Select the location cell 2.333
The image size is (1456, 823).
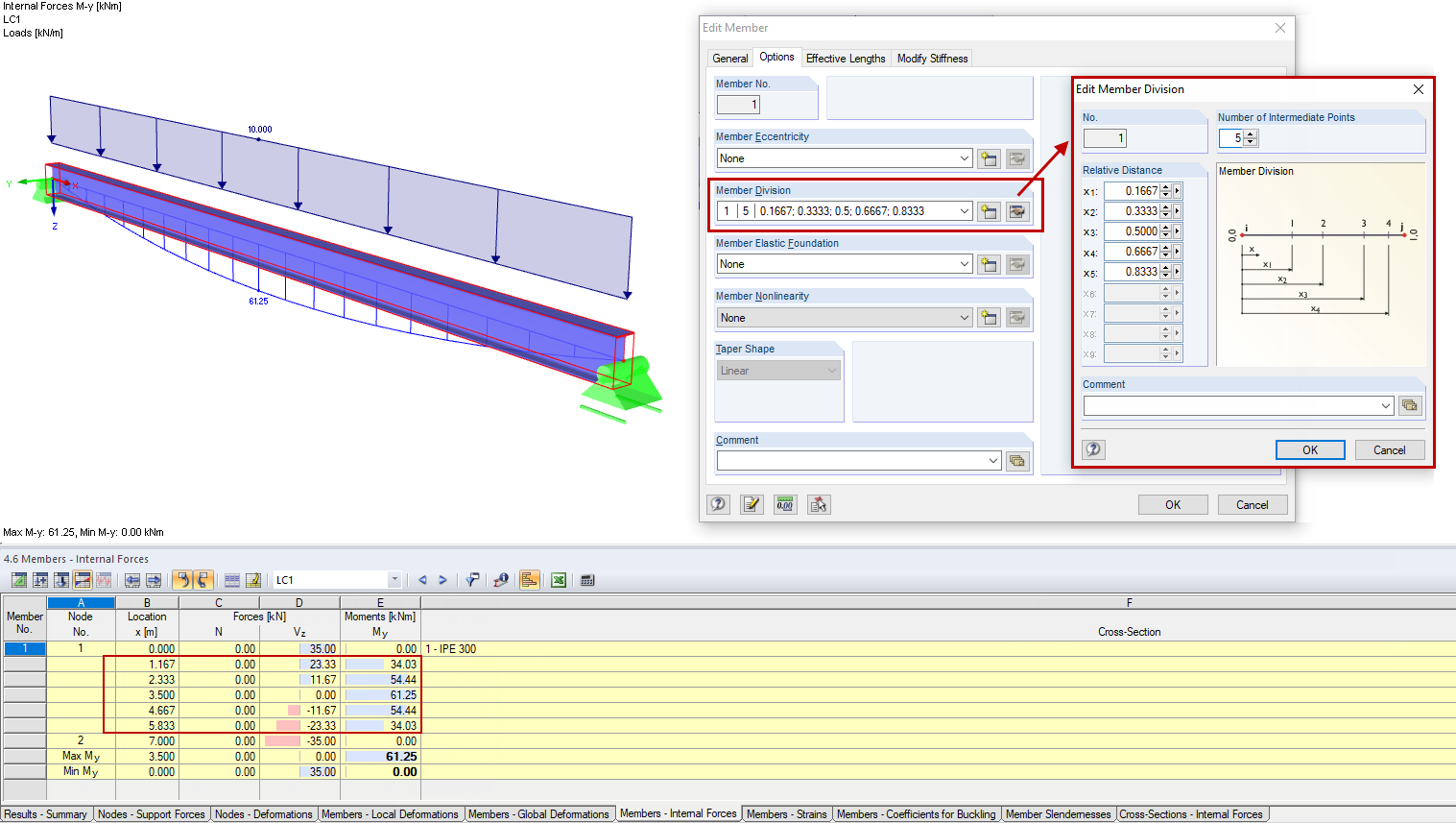147,680
